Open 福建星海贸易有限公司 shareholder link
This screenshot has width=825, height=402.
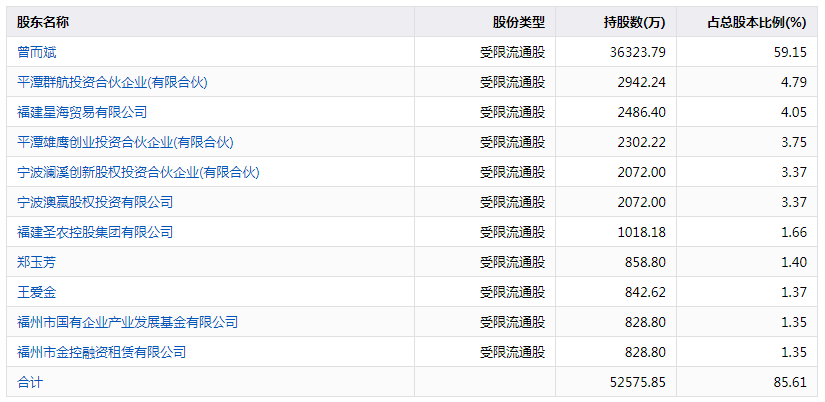click(x=82, y=112)
